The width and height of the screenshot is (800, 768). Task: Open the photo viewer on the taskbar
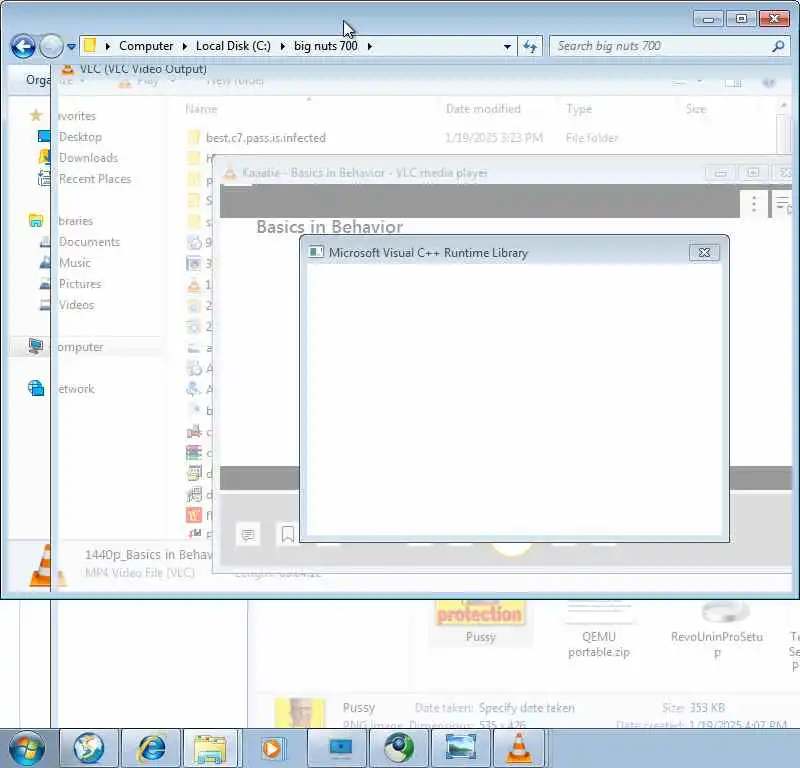coord(461,749)
